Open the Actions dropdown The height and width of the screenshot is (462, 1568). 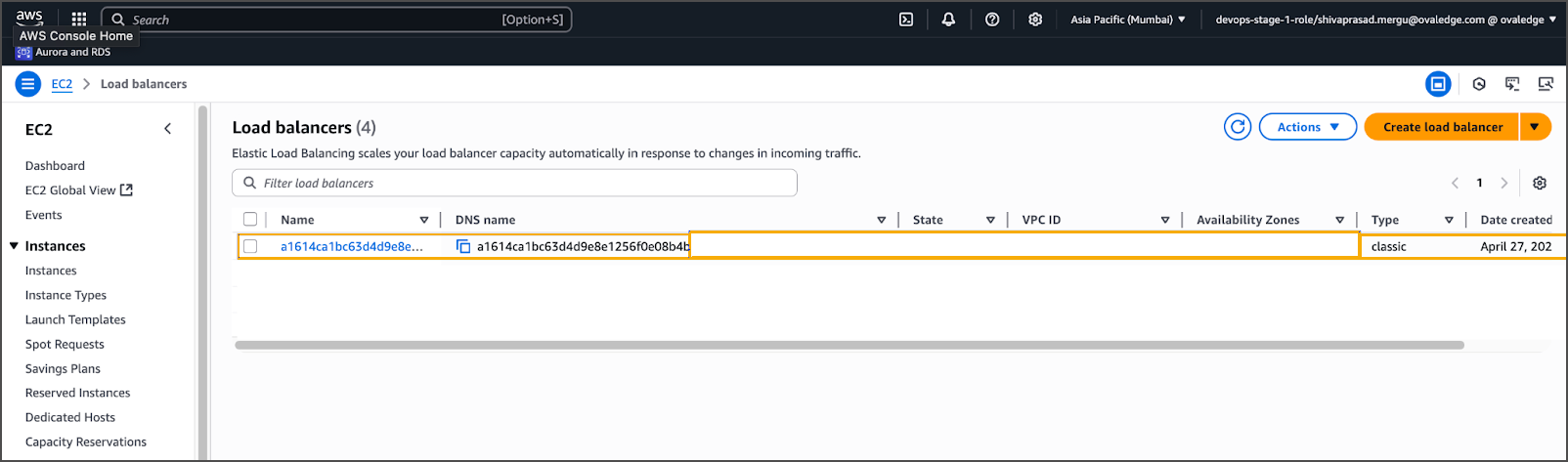pos(1307,127)
